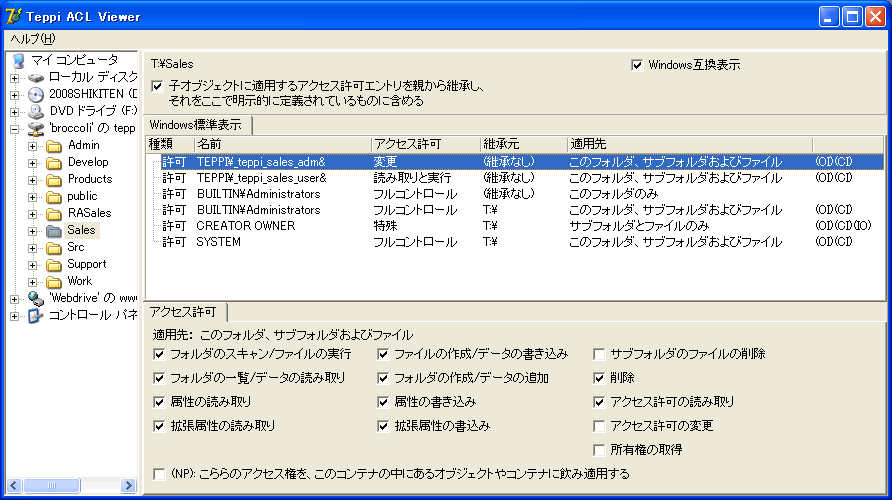
Task: Toggle 属性の読み取り checkbox
Action: [x=159, y=402]
